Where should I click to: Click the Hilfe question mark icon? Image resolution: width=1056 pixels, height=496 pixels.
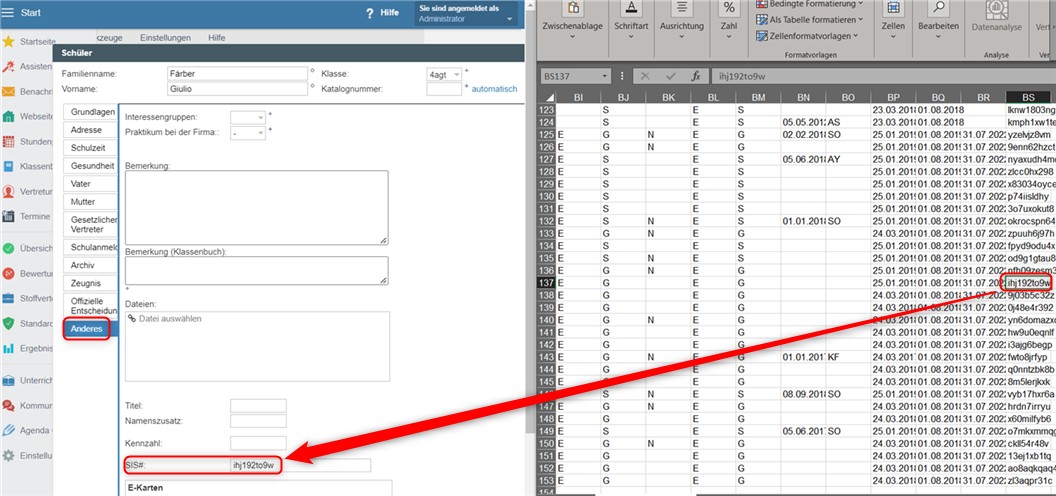tap(367, 13)
